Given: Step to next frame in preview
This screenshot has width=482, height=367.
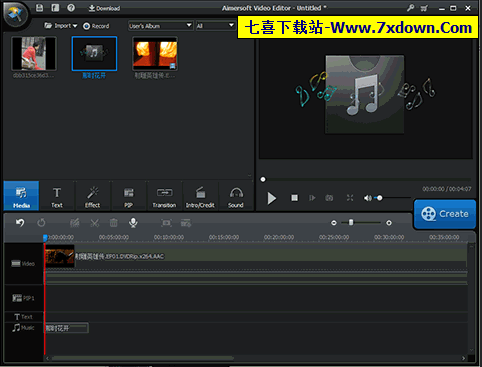Looking at the screenshot, I should coord(312,198).
